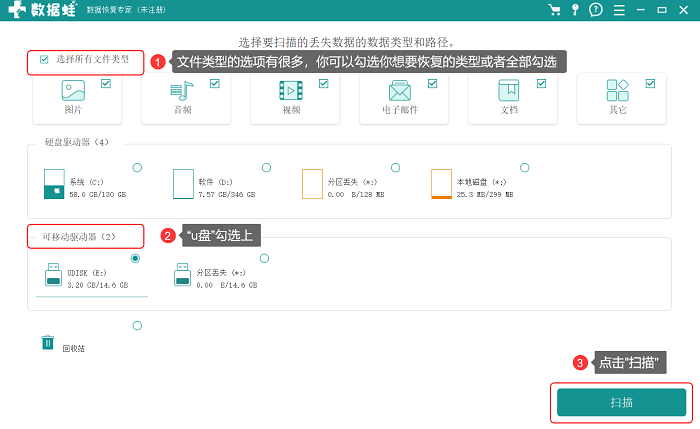This screenshot has height=429, width=700.
Task: Open the shopping cart icon
Action: [x=554, y=10]
